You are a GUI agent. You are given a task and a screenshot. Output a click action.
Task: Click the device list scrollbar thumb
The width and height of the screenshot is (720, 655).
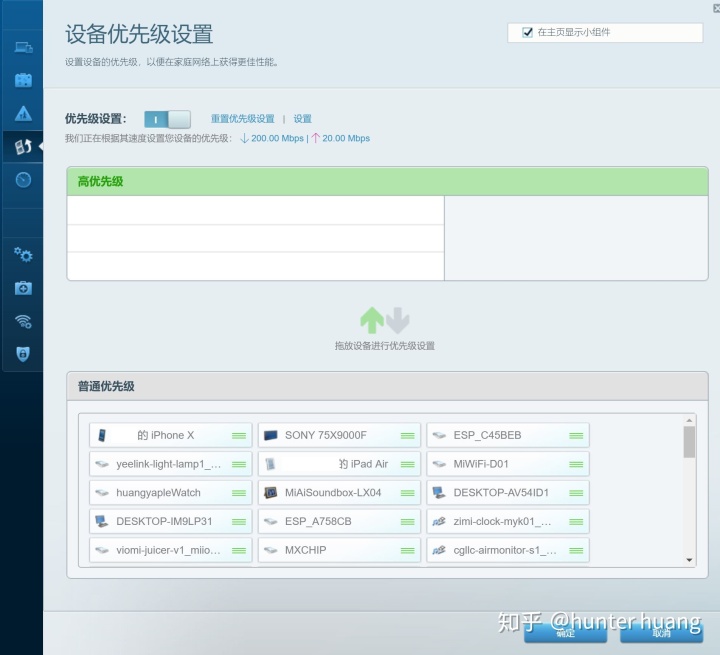point(689,442)
